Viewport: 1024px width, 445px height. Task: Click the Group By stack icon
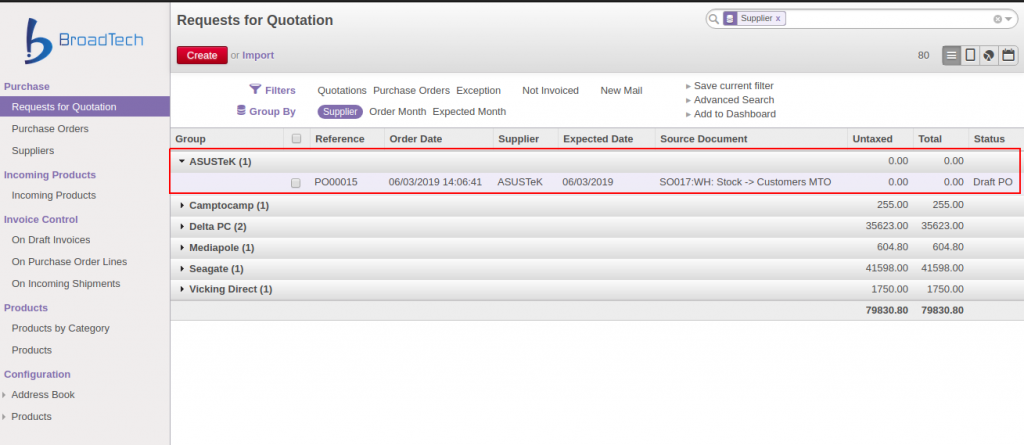click(x=242, y=111)
